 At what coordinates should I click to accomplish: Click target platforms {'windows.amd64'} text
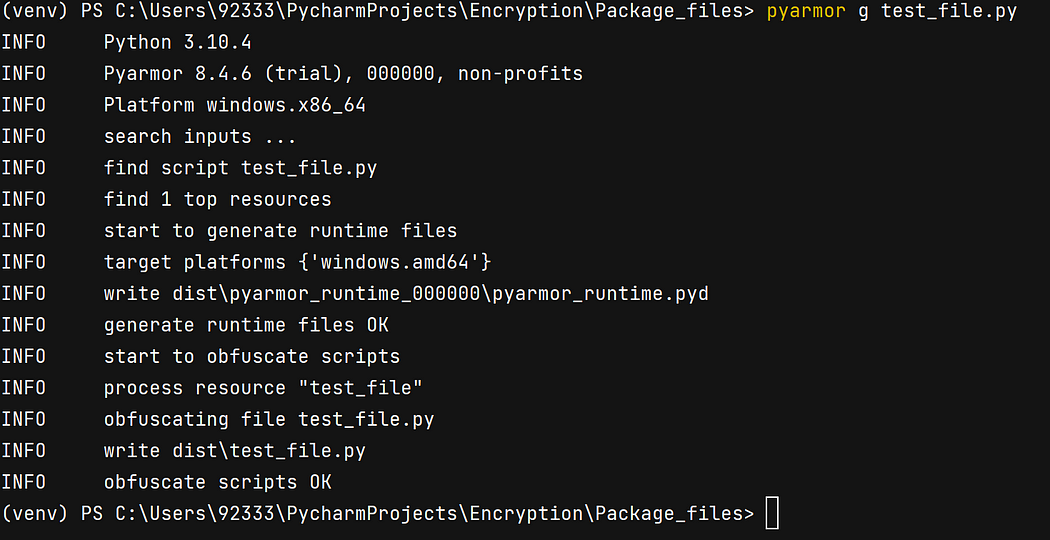click(297, 262)
